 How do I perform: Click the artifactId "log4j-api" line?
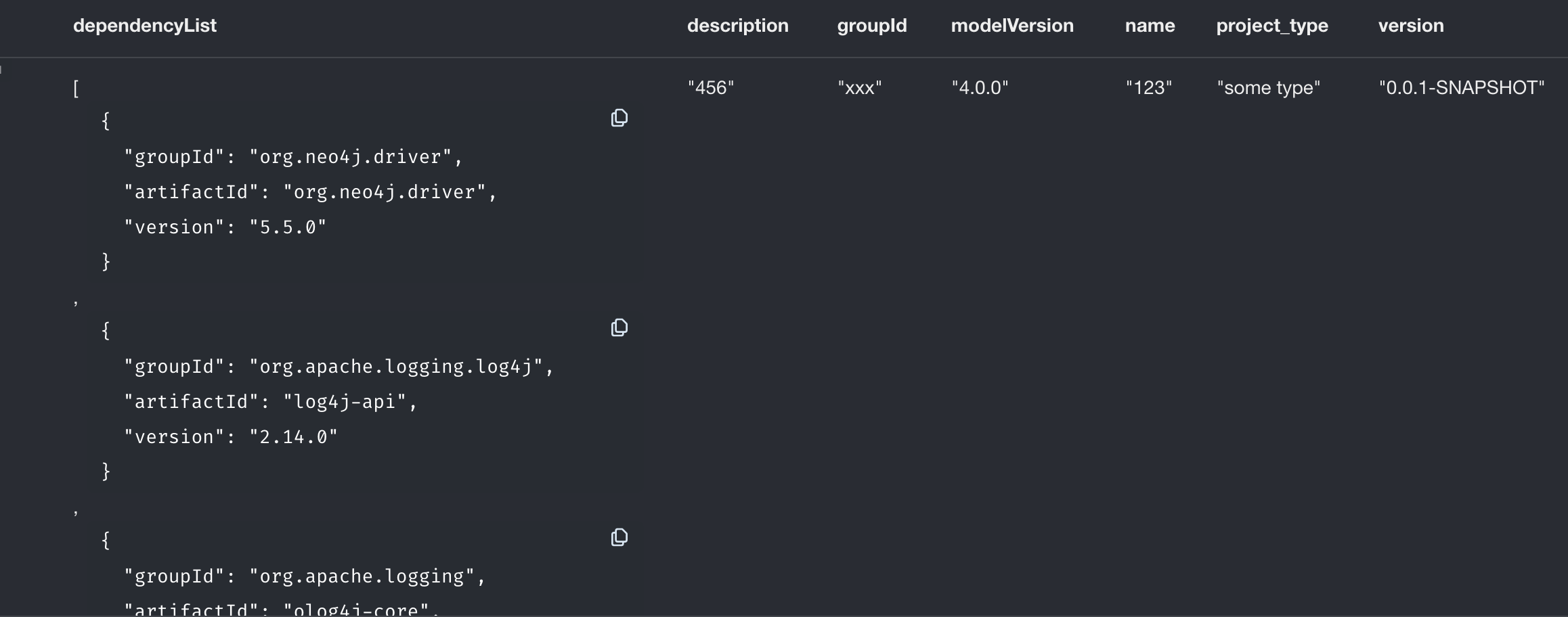point(271,402)
